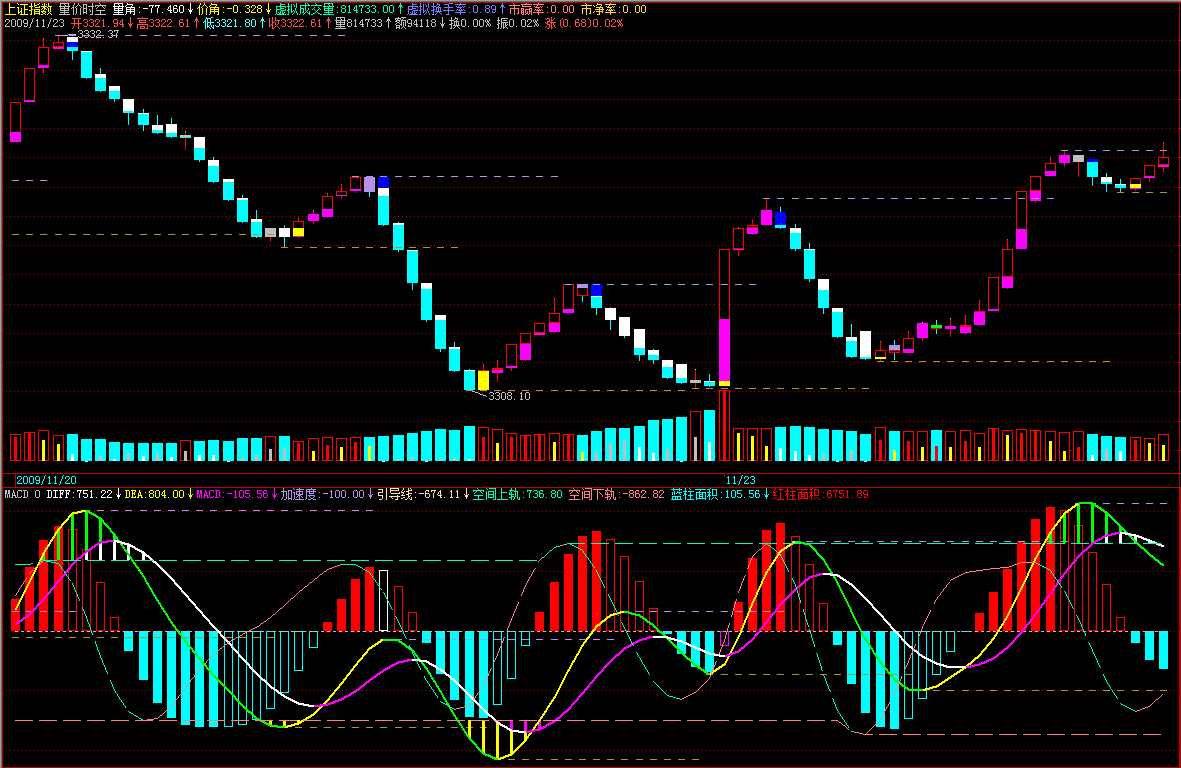Click the date 2009/11/23 in header
This screenshot has height=768, width=1181.
click(x=35, y=23)
